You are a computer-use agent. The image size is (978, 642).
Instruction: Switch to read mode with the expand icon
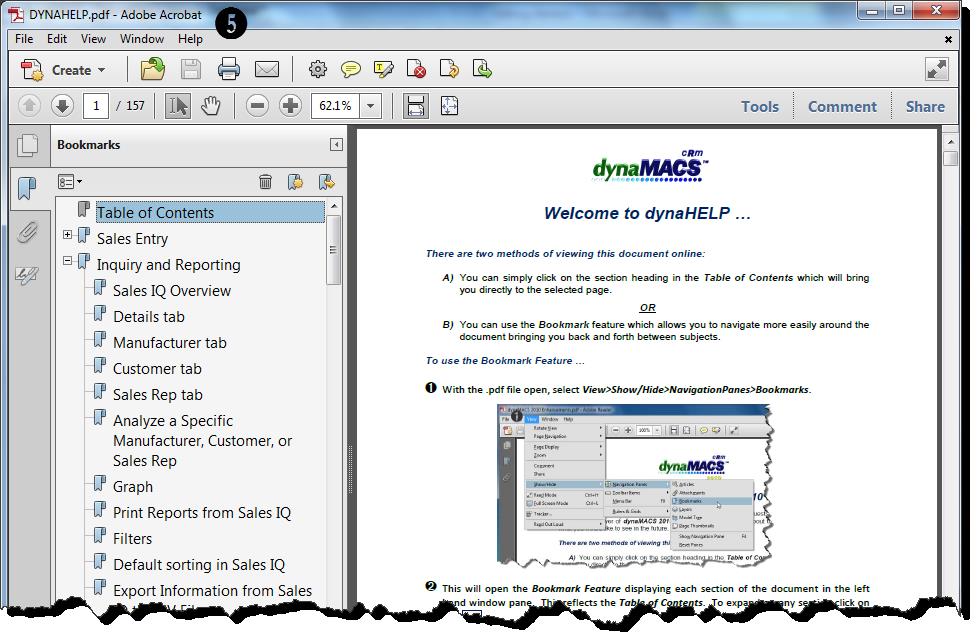coord(937,69)
